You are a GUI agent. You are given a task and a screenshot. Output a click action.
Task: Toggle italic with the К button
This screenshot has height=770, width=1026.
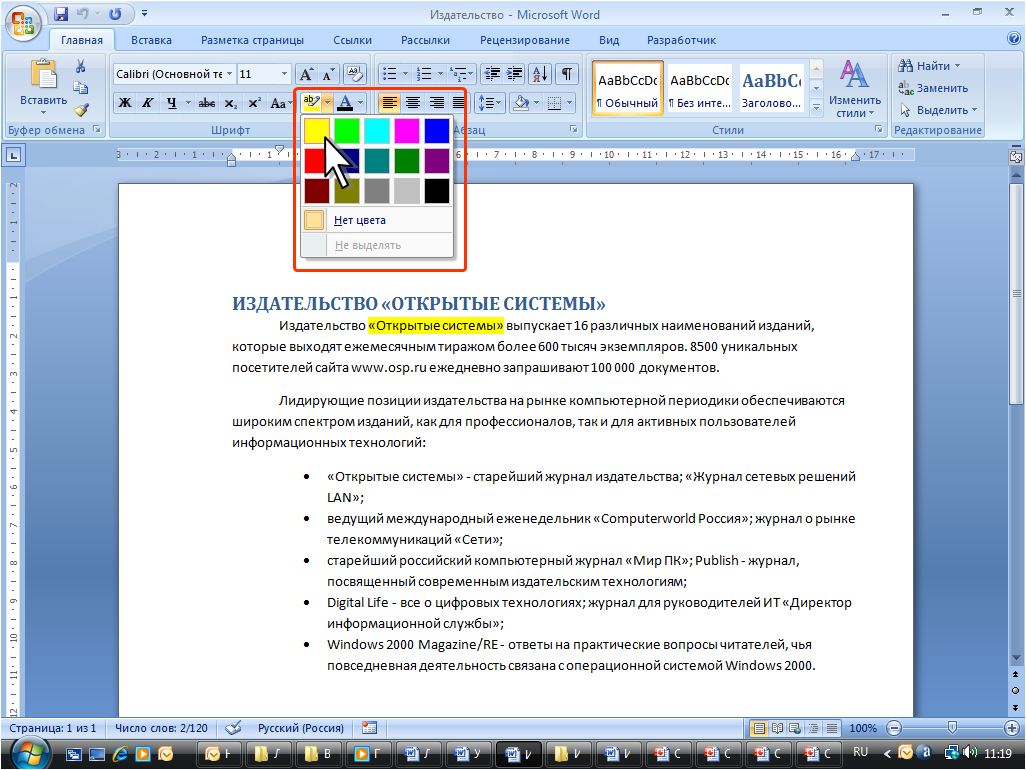pos(148,103)
